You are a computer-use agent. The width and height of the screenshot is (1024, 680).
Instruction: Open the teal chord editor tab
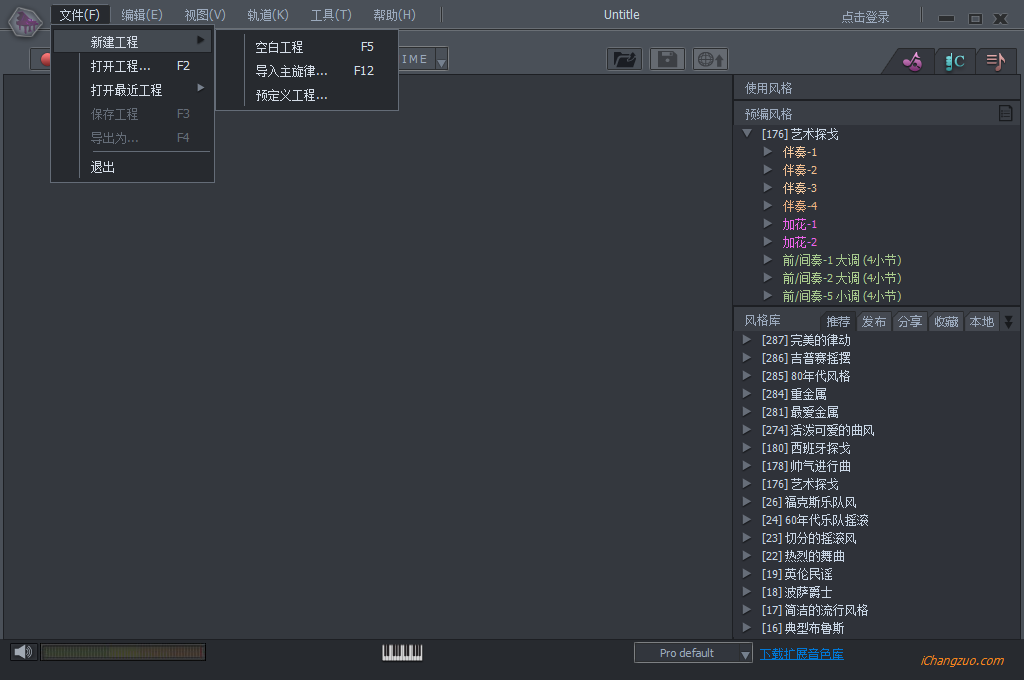[x=954, y=61]
